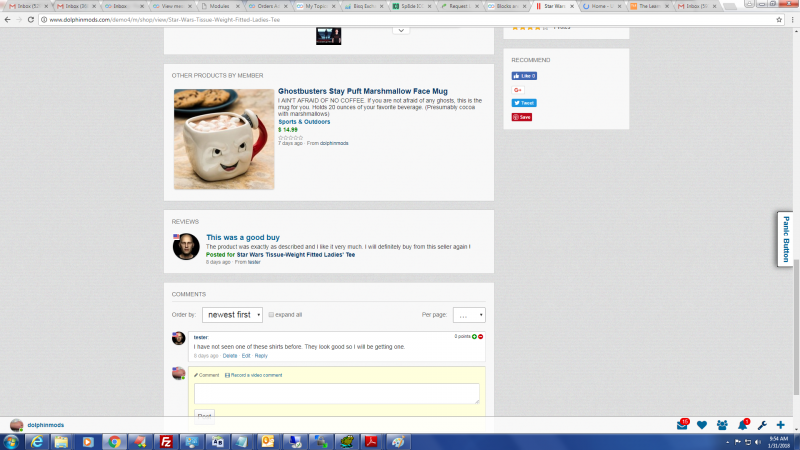Screen dimensions: 800x450
Task: Click the Windows Start orb
Action: pyautogui.click(x=11, y=442)
